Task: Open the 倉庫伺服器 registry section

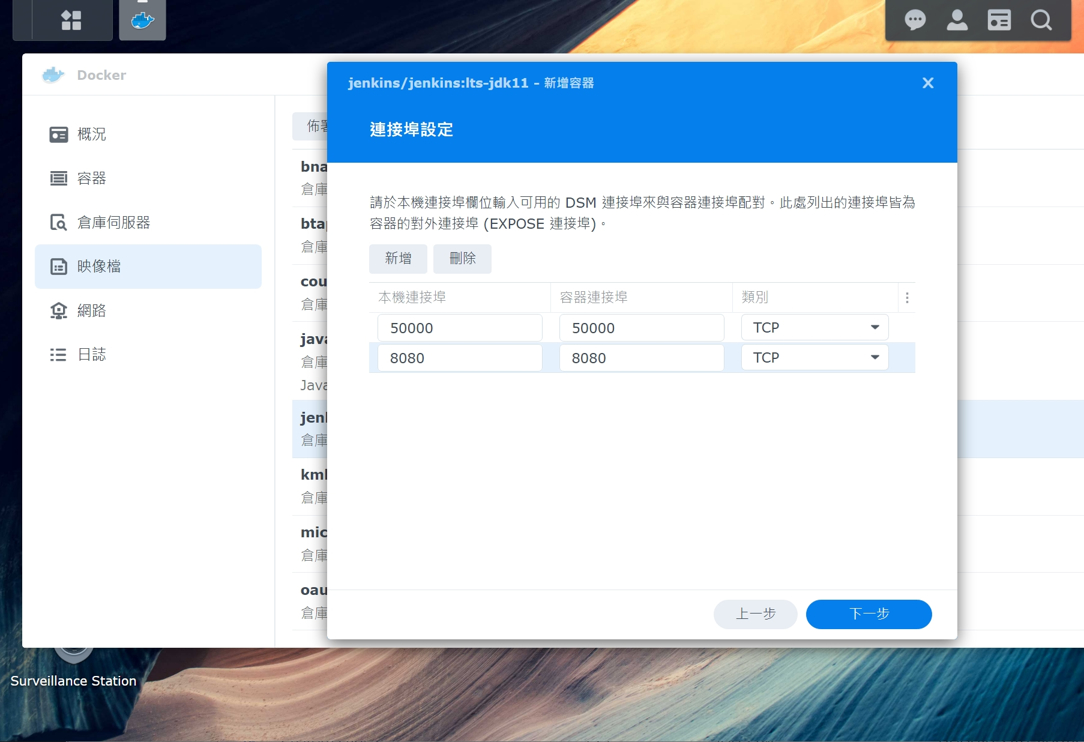Action: point(148,223)
